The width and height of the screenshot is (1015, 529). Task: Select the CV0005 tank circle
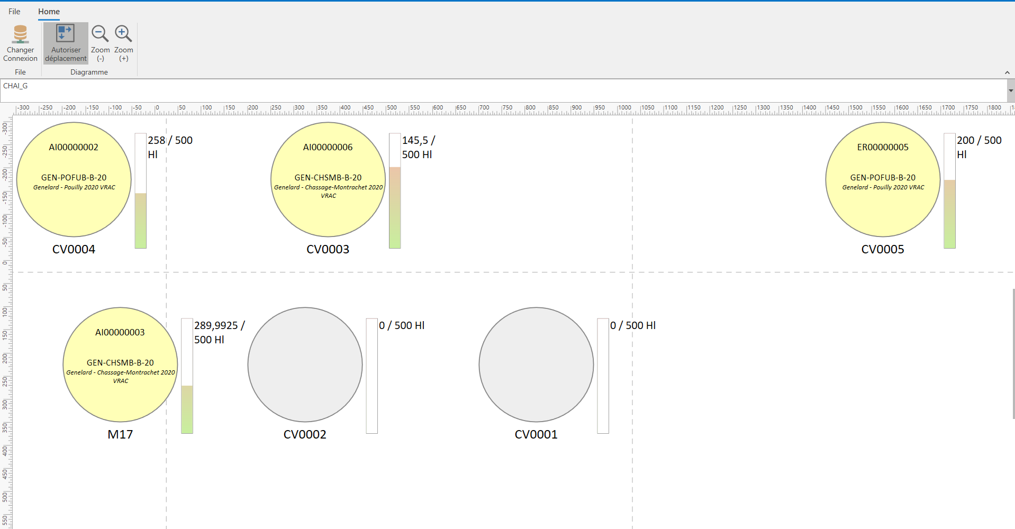pyautogui.click(x=882, y=180)
